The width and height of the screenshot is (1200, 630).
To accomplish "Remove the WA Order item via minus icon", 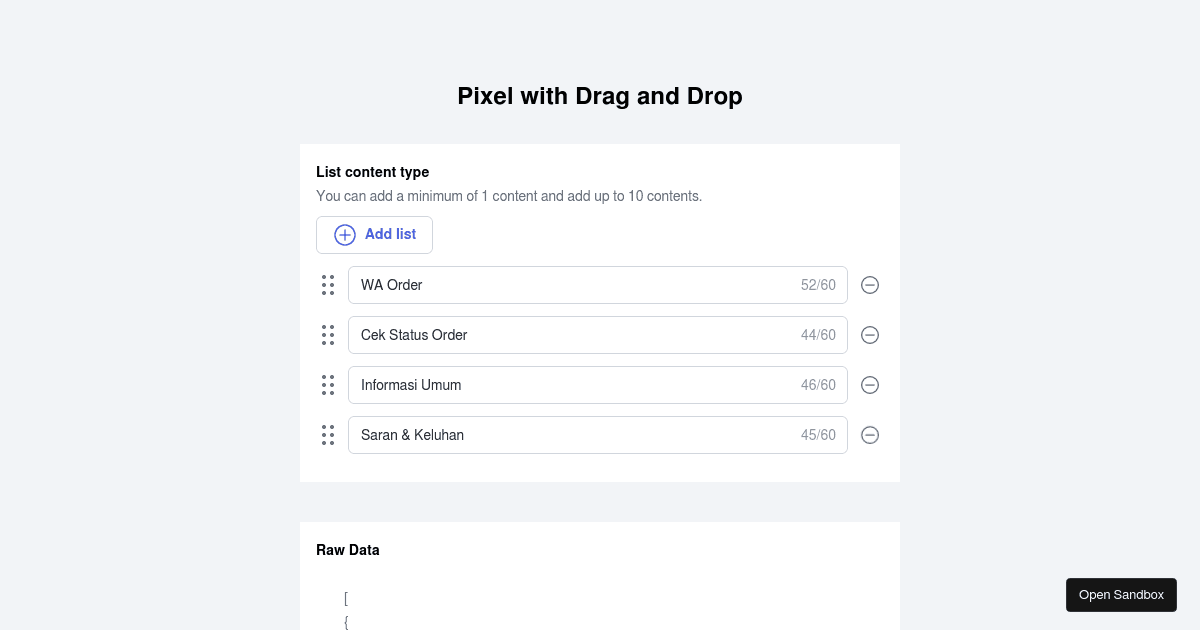I will coord(870,285).
